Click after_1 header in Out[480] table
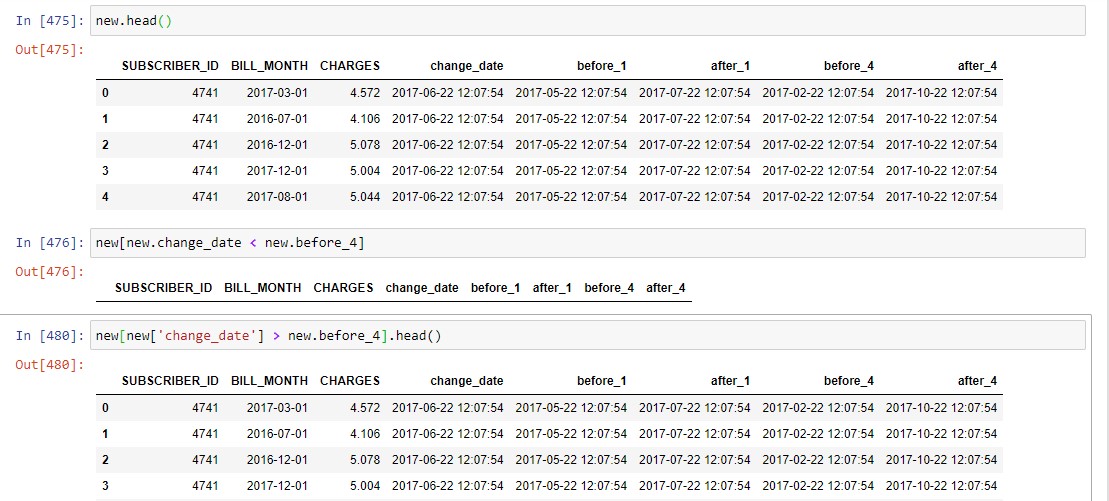 coord(731,381)
